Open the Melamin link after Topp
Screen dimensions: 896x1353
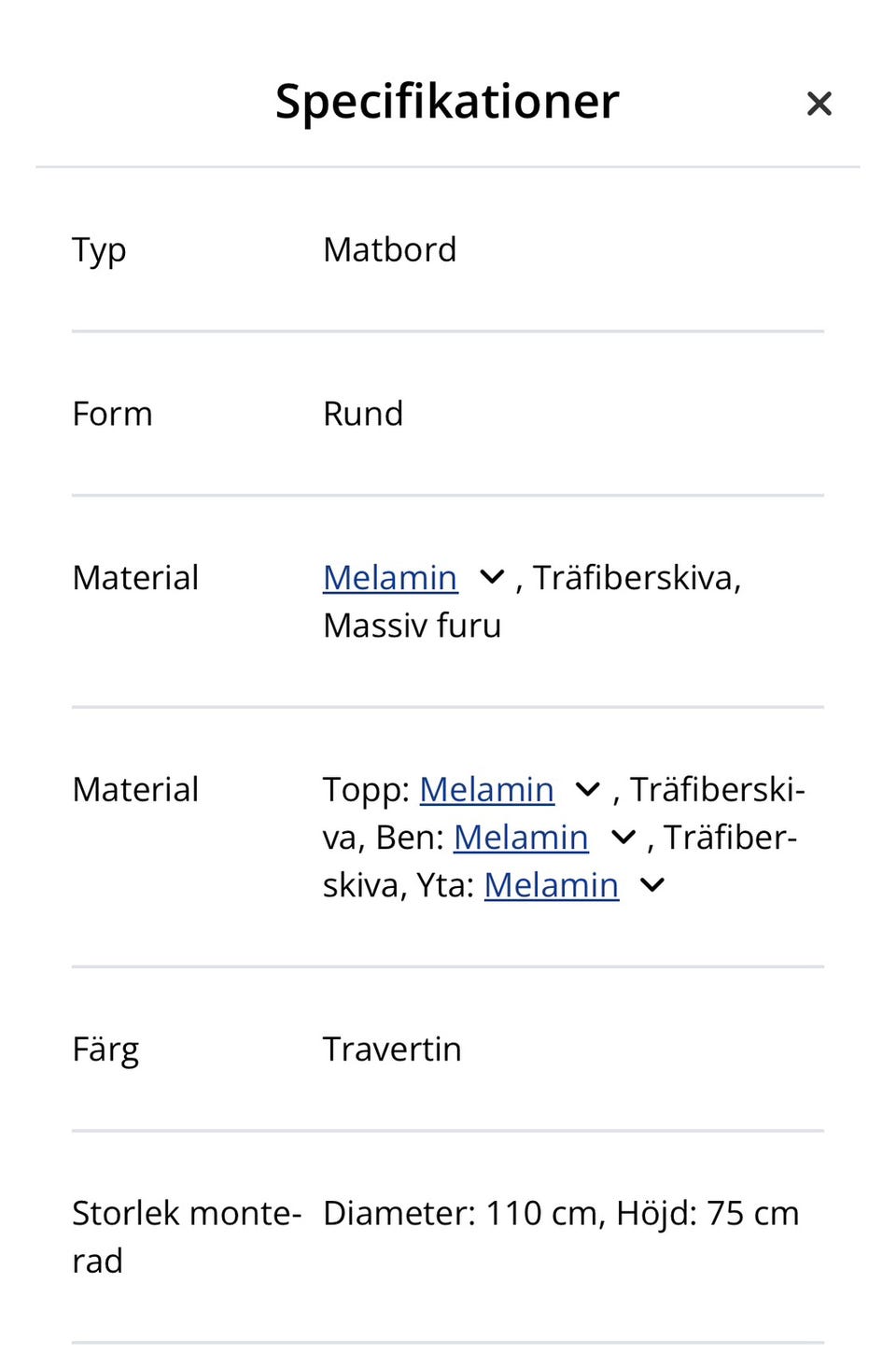(486, 790)
